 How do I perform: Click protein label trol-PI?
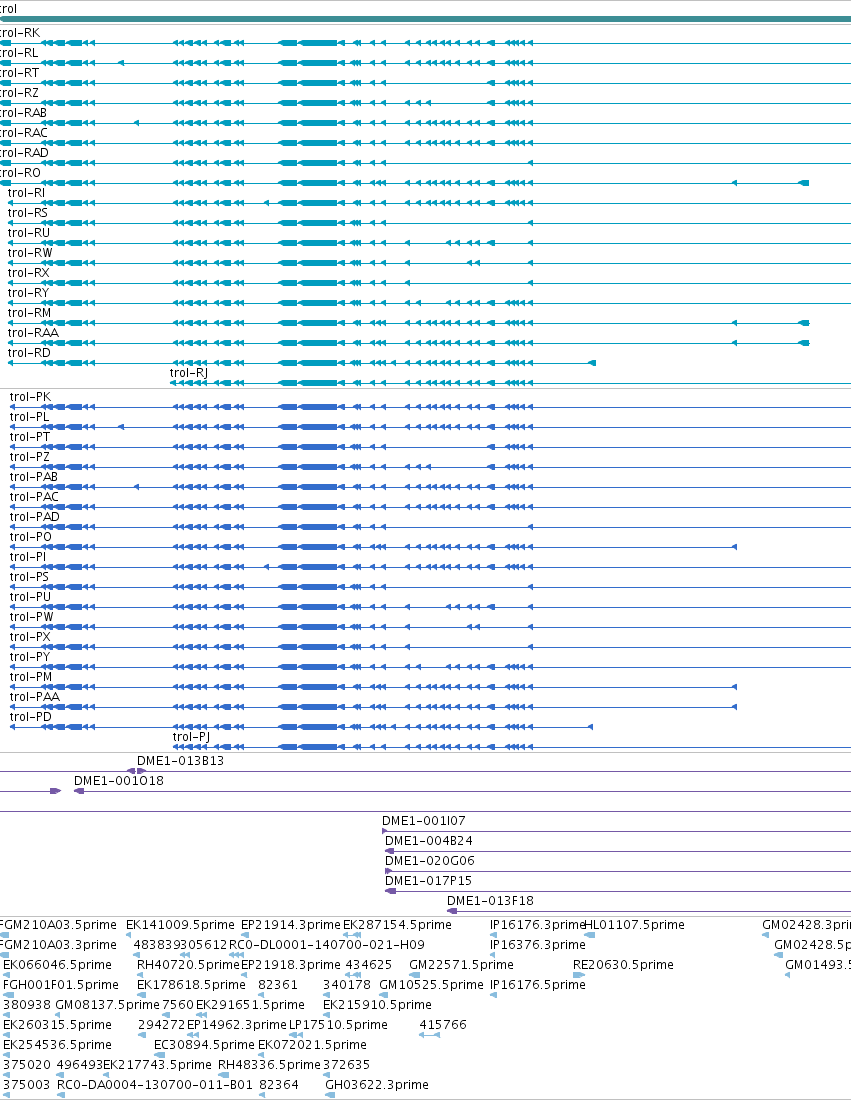point(28,557)
